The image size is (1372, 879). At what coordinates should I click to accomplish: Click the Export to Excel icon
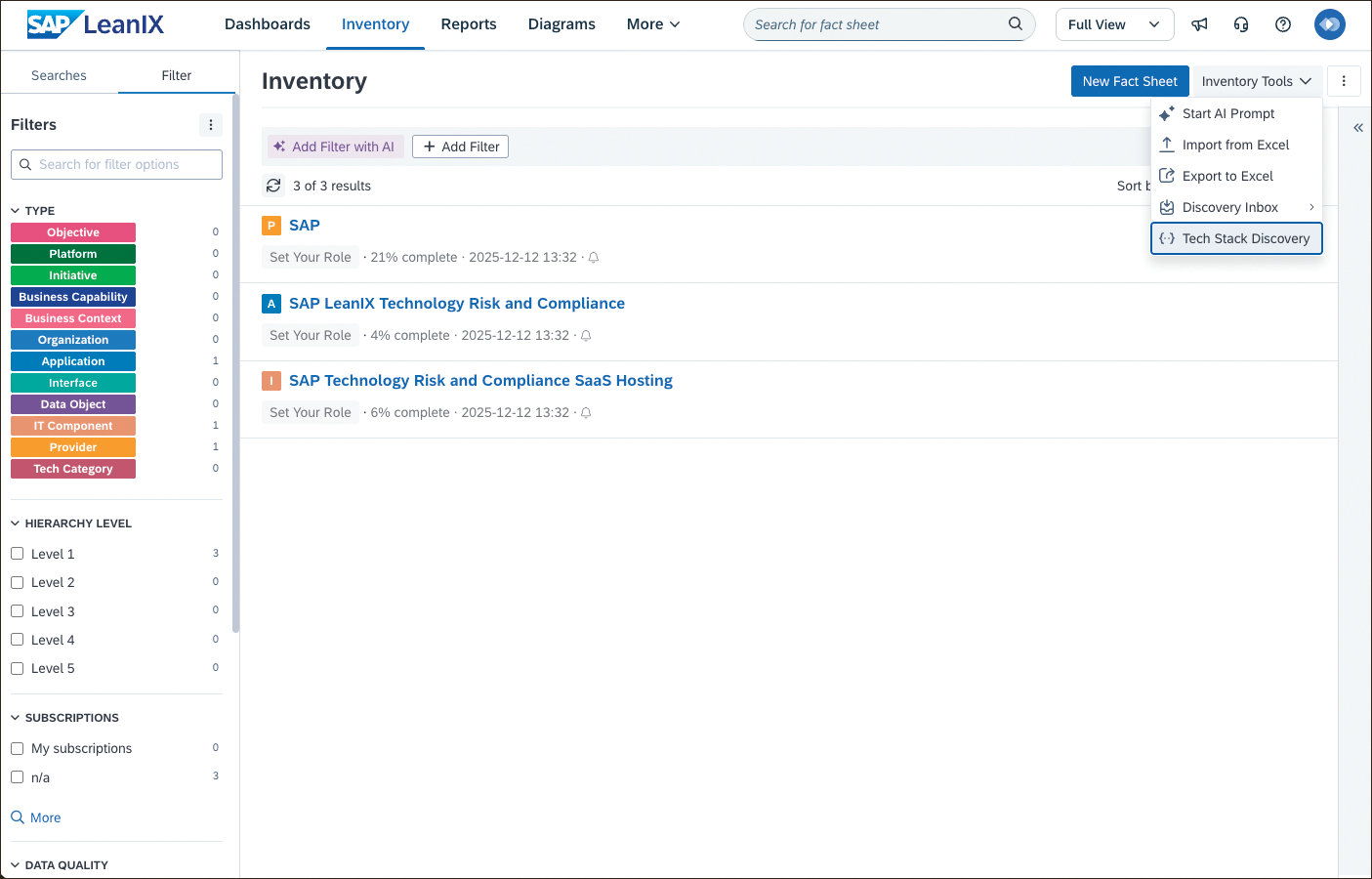[x=1167, y=176]
